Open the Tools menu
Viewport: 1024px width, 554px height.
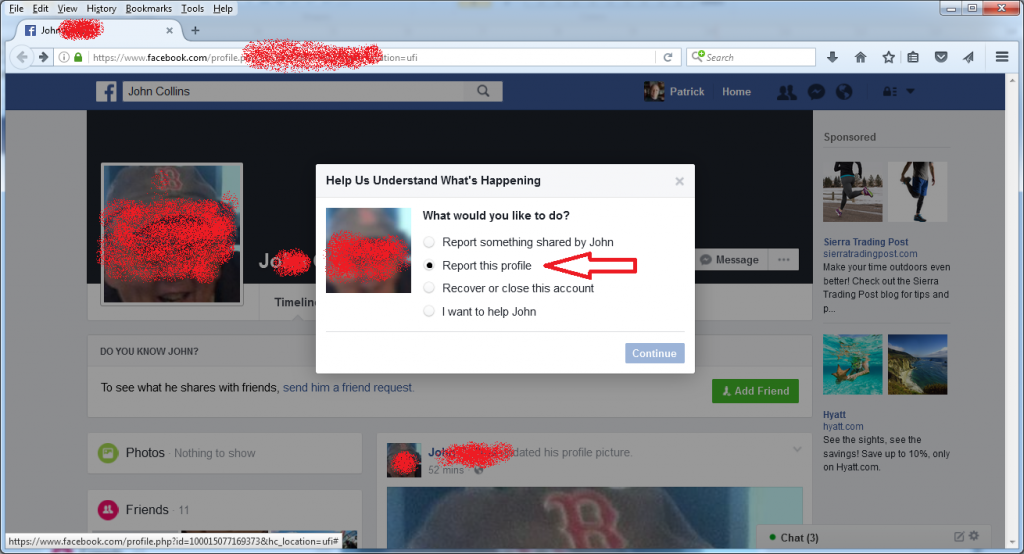coord(193,8)
